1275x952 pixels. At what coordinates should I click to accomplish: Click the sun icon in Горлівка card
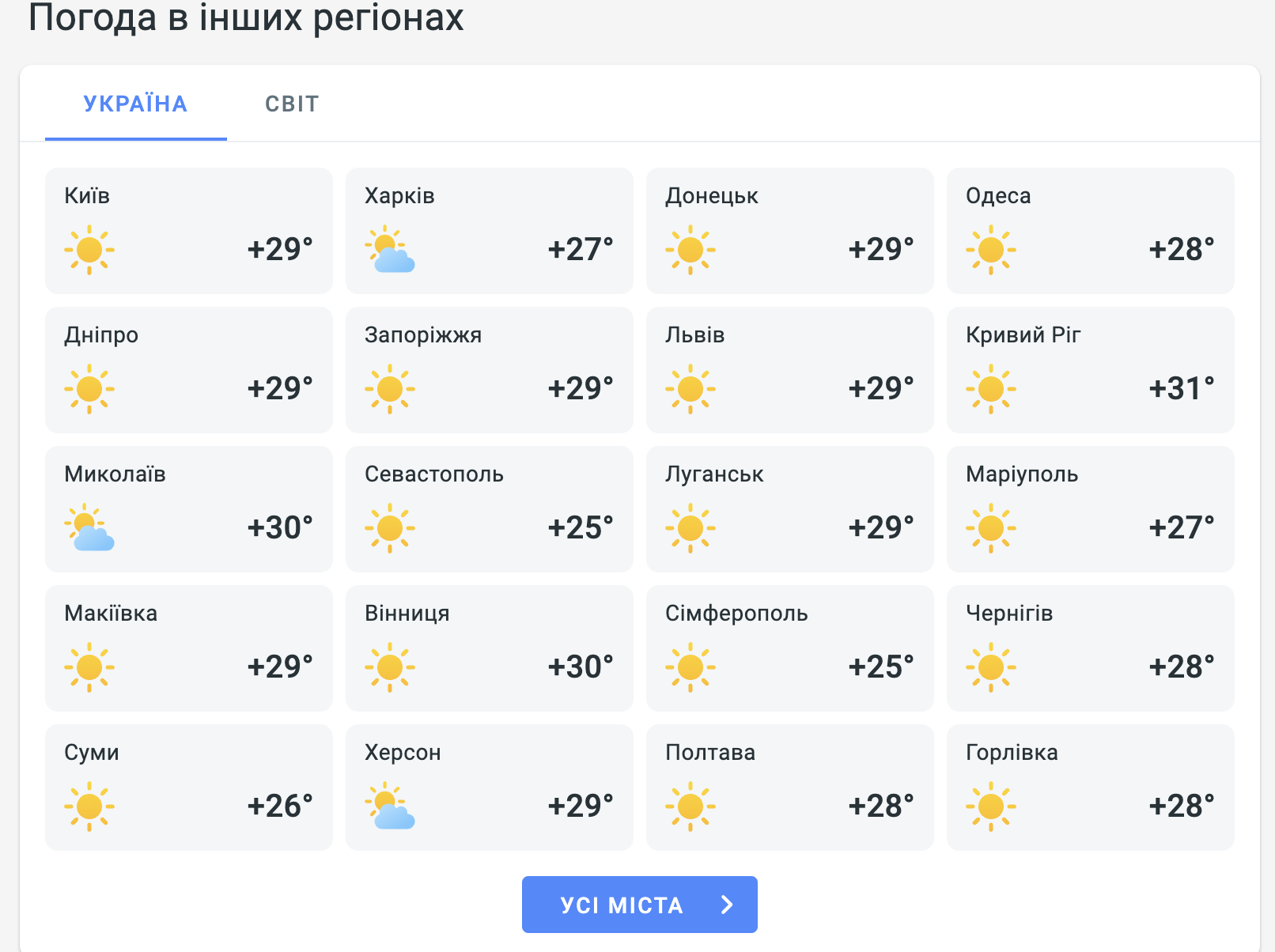click(x=991, y=807)
